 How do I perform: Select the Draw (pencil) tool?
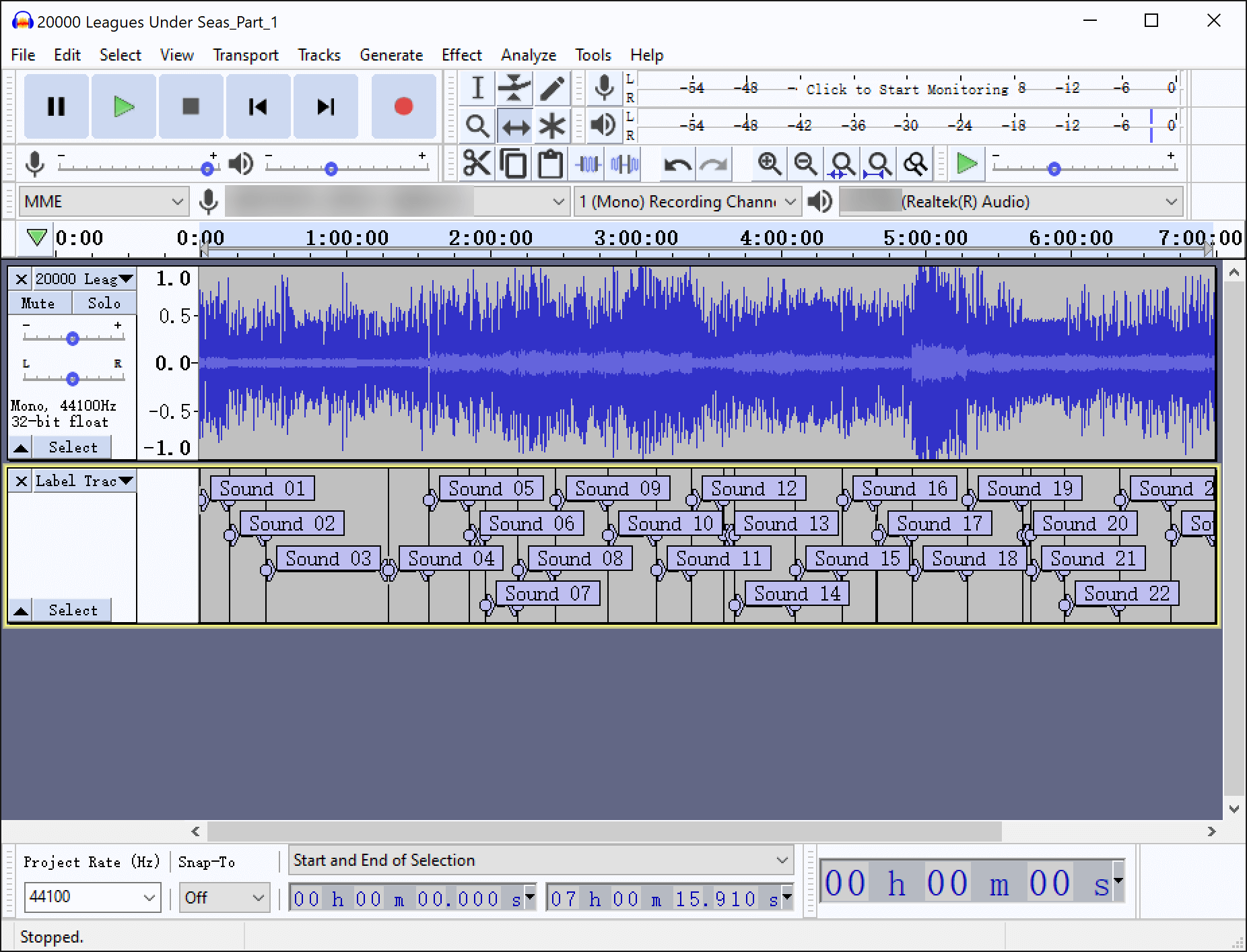click(551, 88)
